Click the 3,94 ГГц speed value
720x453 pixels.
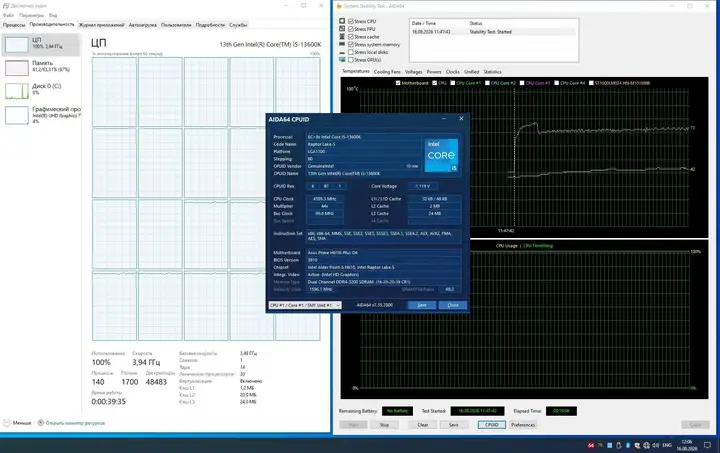tap(146, 363)
